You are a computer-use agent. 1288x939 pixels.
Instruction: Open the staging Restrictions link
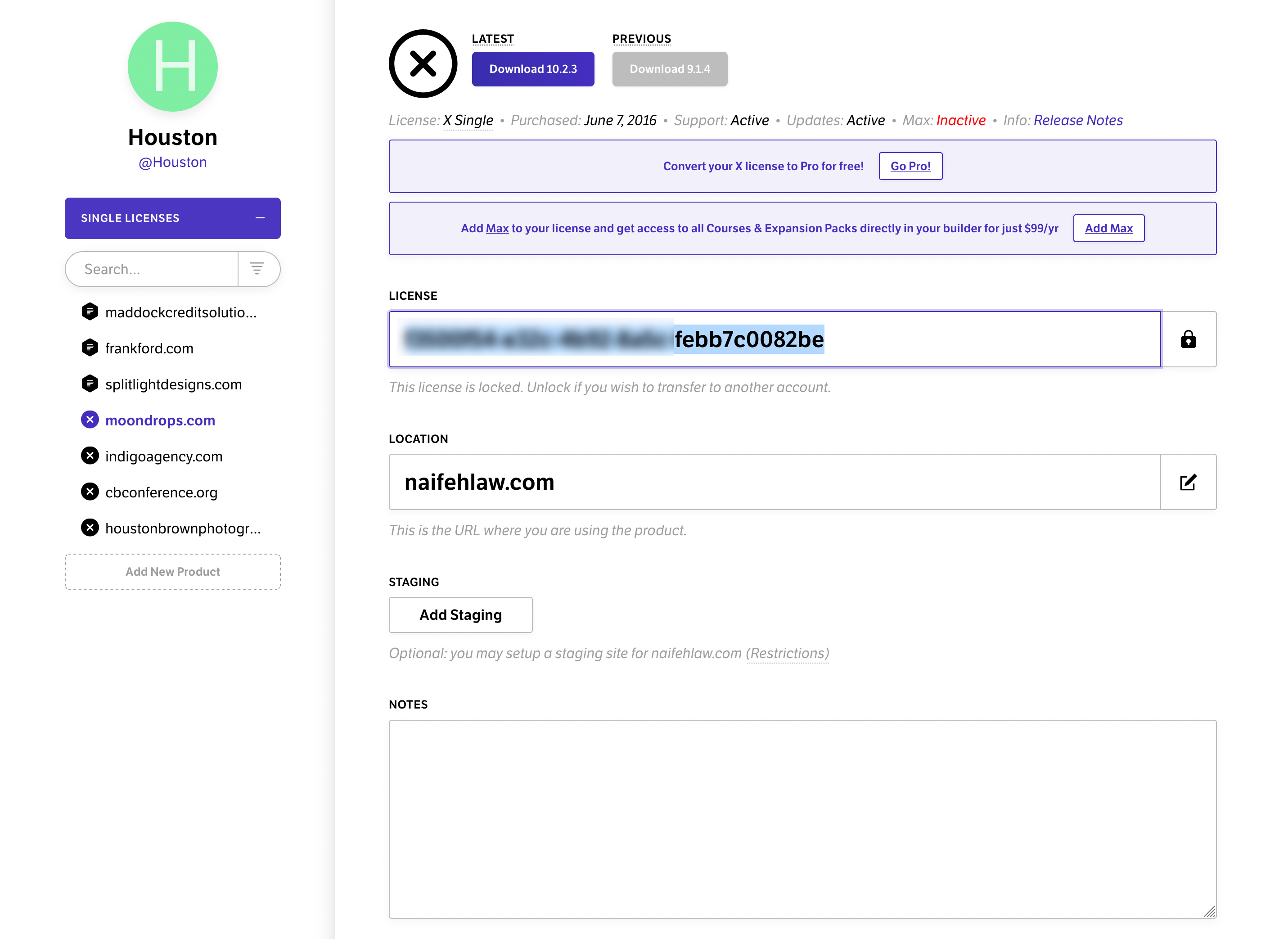[788, 653]
